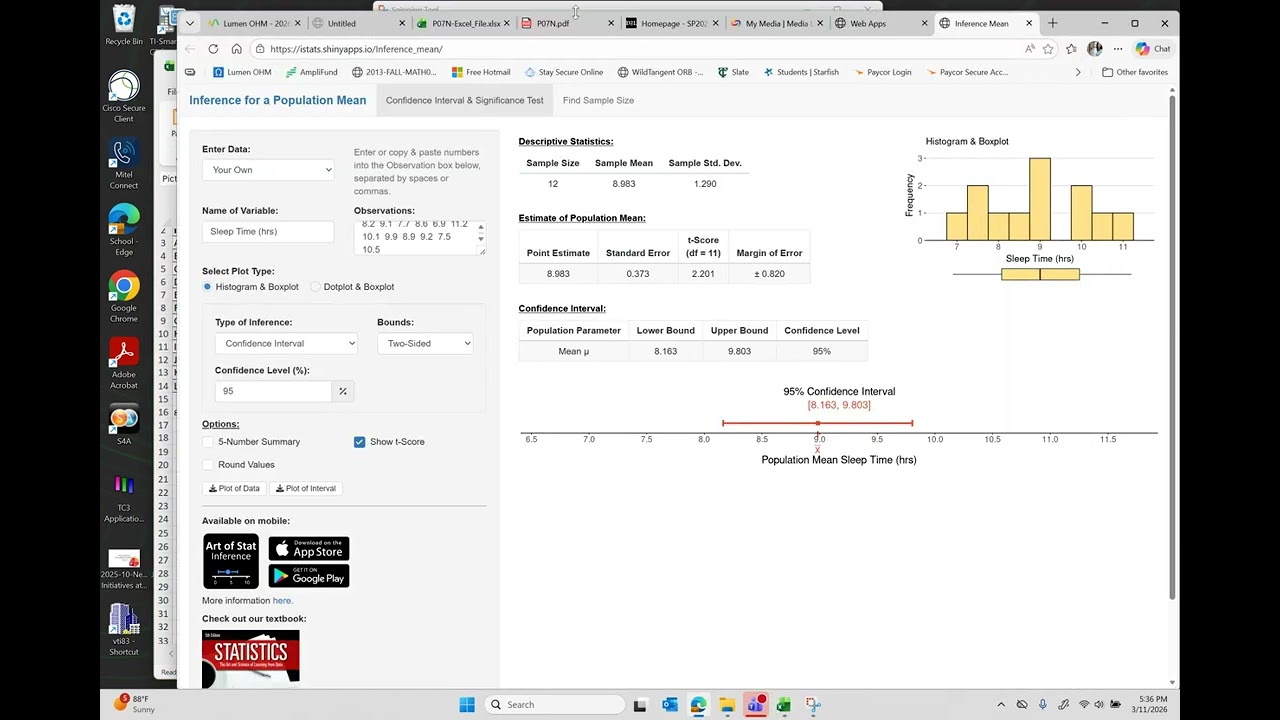The image size is (1280, 720).
Task: Open the 'here' more information link
Action: [x=282, y=600]
